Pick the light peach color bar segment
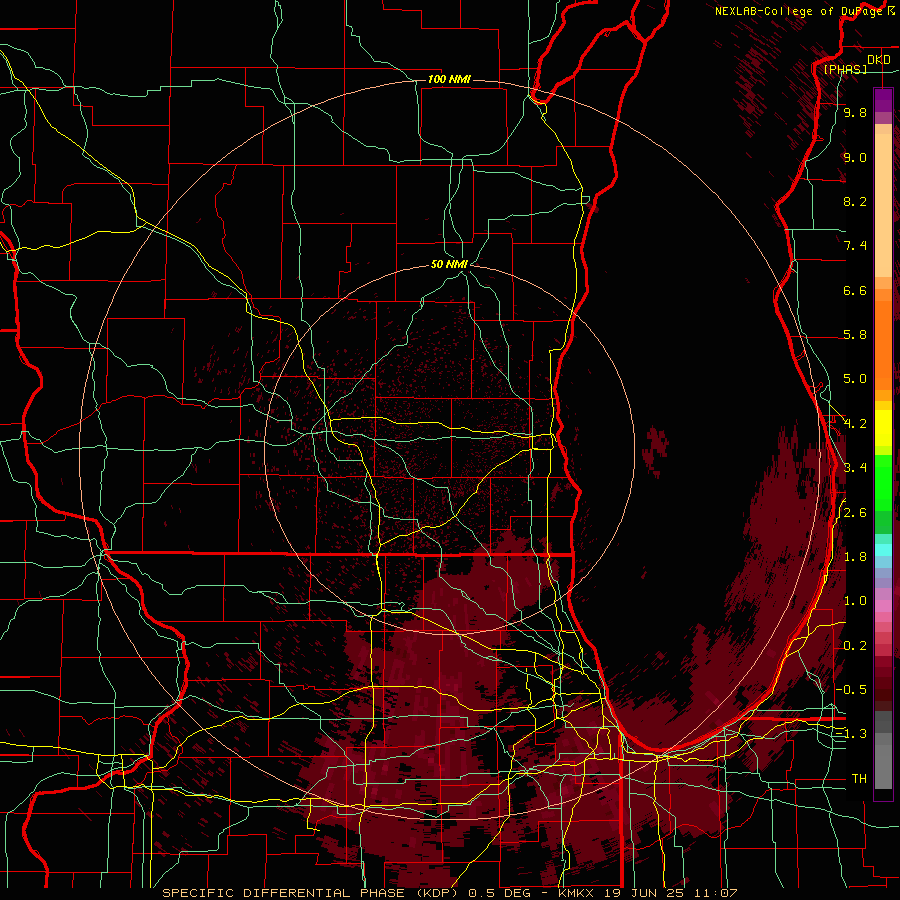The height and width of the screenshot is (900, 900). coord(883,207)
